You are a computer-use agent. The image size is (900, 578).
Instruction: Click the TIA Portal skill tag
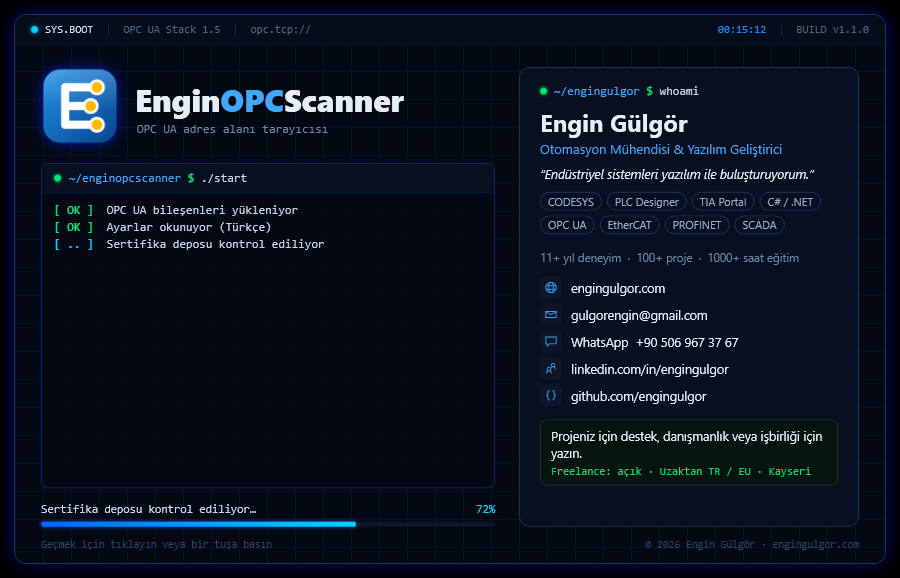click(723, 201)
